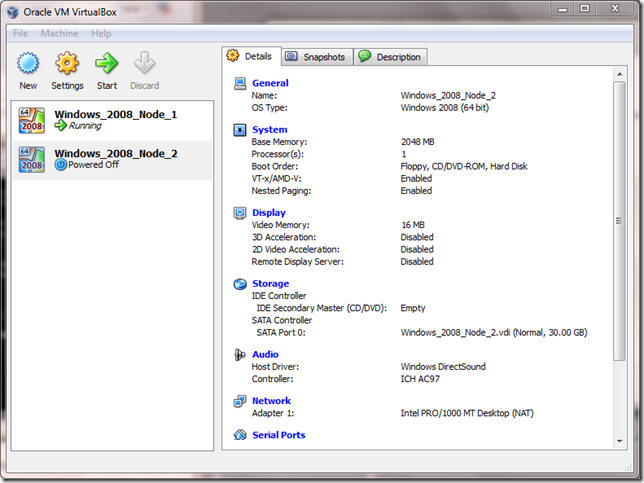This screenshot has width=644, height=483.
Task: Click the details scrollbar up arrow
Action: click(619, 74)
